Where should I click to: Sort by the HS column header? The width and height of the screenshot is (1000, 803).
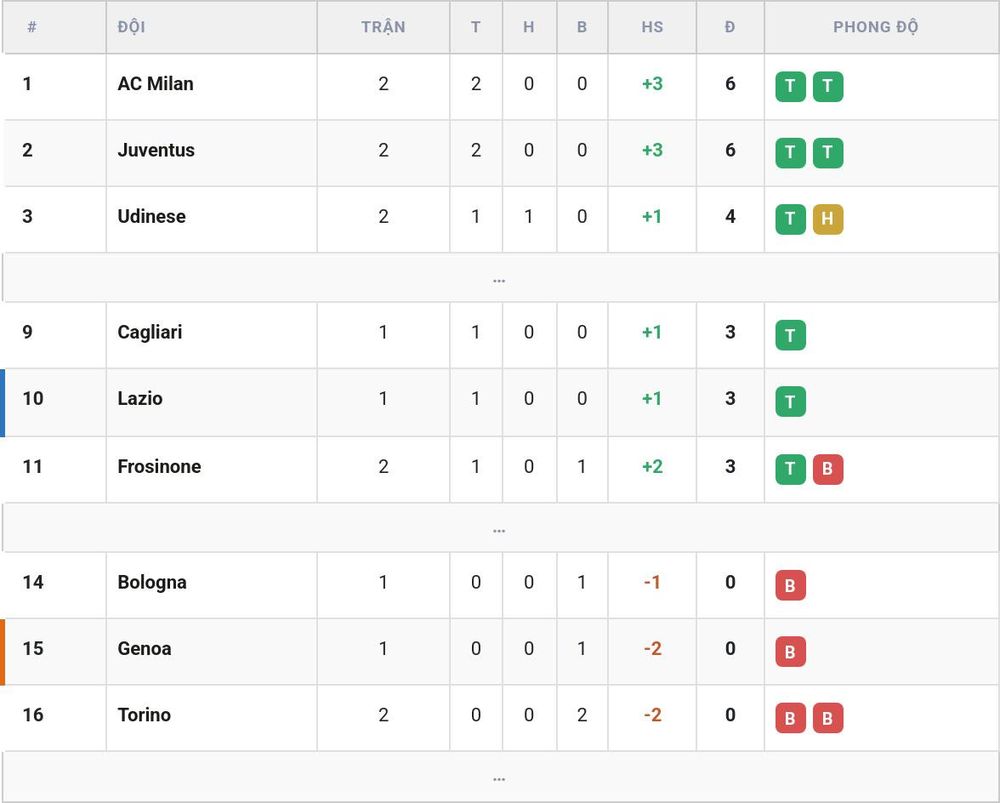[652, 27]
